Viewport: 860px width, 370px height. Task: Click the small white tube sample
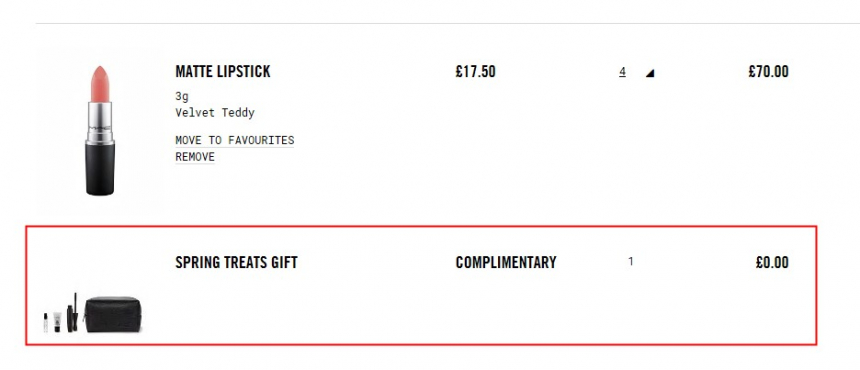point(57,322)
